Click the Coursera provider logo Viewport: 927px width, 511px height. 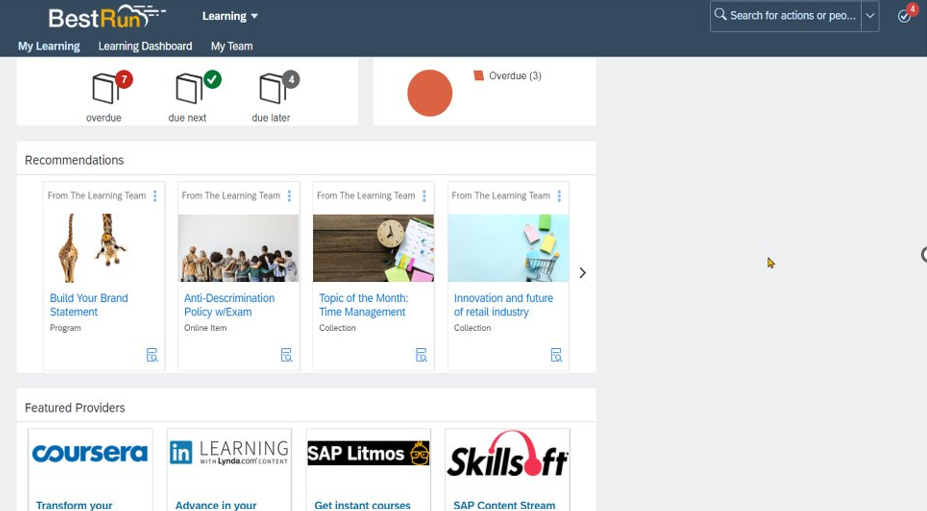click(x=90, y=454)
